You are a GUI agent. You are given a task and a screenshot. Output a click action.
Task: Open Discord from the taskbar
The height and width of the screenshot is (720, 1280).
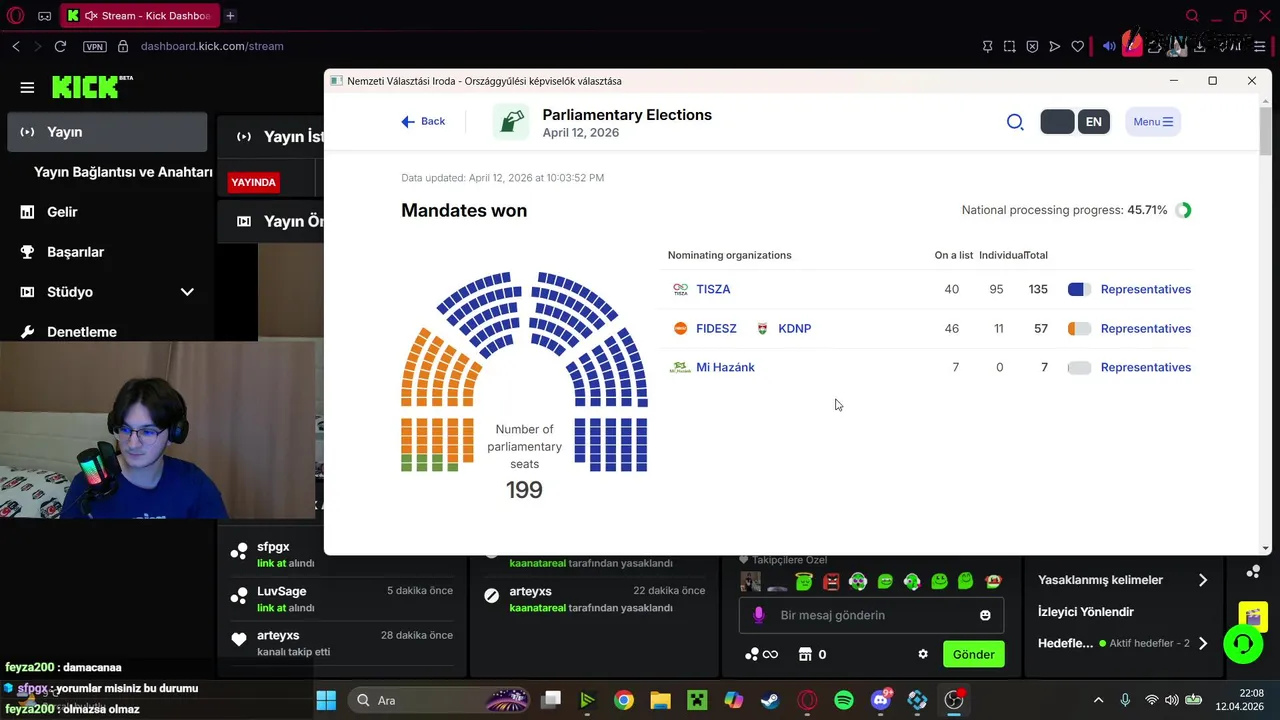(x=881, y=700)
